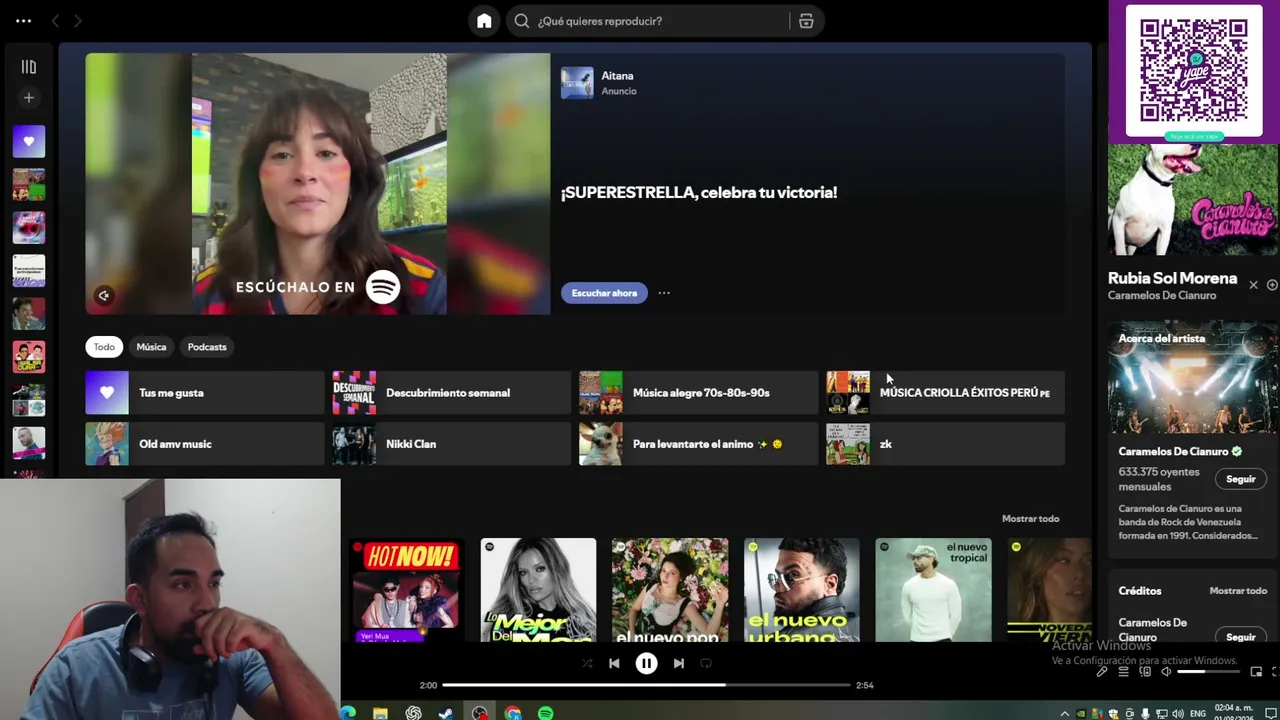Pause the current song
The height and width of the screenshot is (720, 1280).
(647, 663)
